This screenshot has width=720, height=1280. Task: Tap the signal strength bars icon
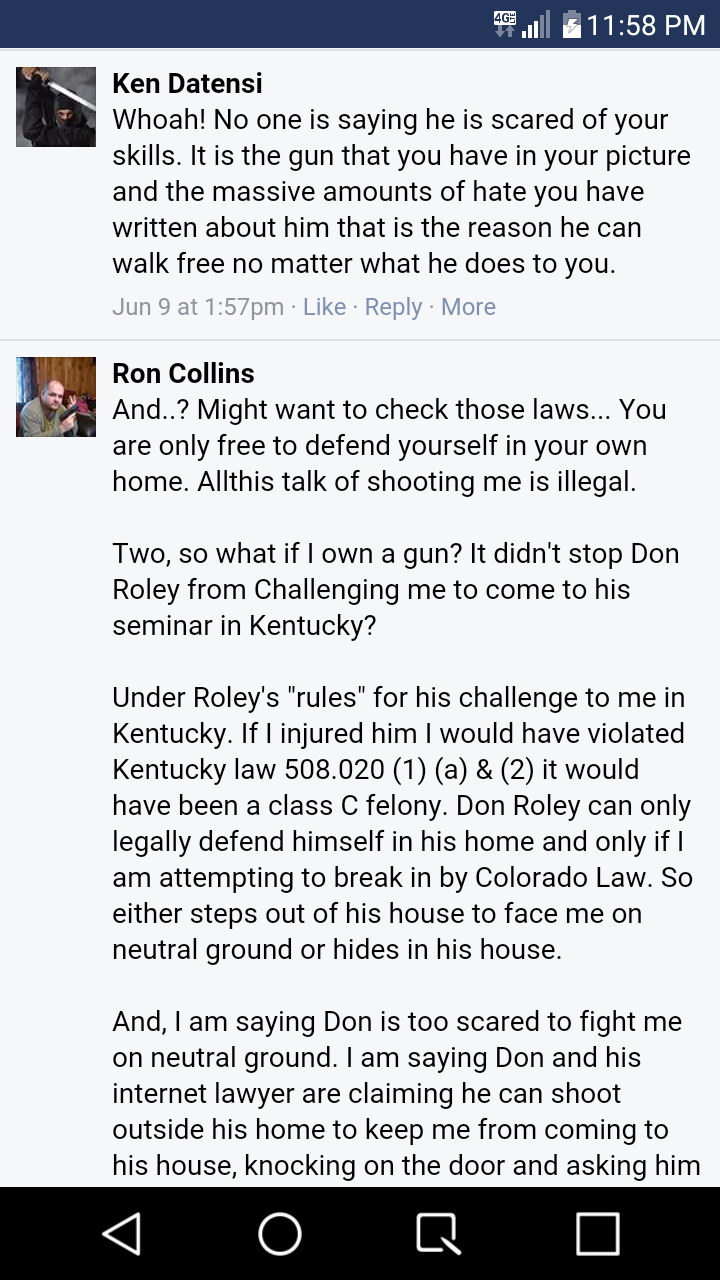point(537,24)
